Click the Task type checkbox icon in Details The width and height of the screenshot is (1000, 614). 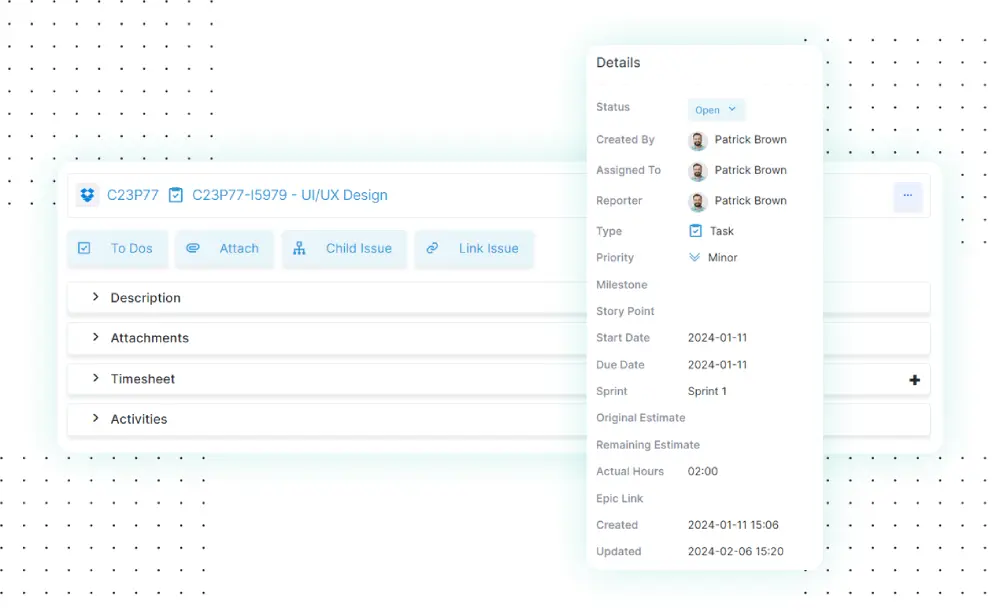pos(696,231)
